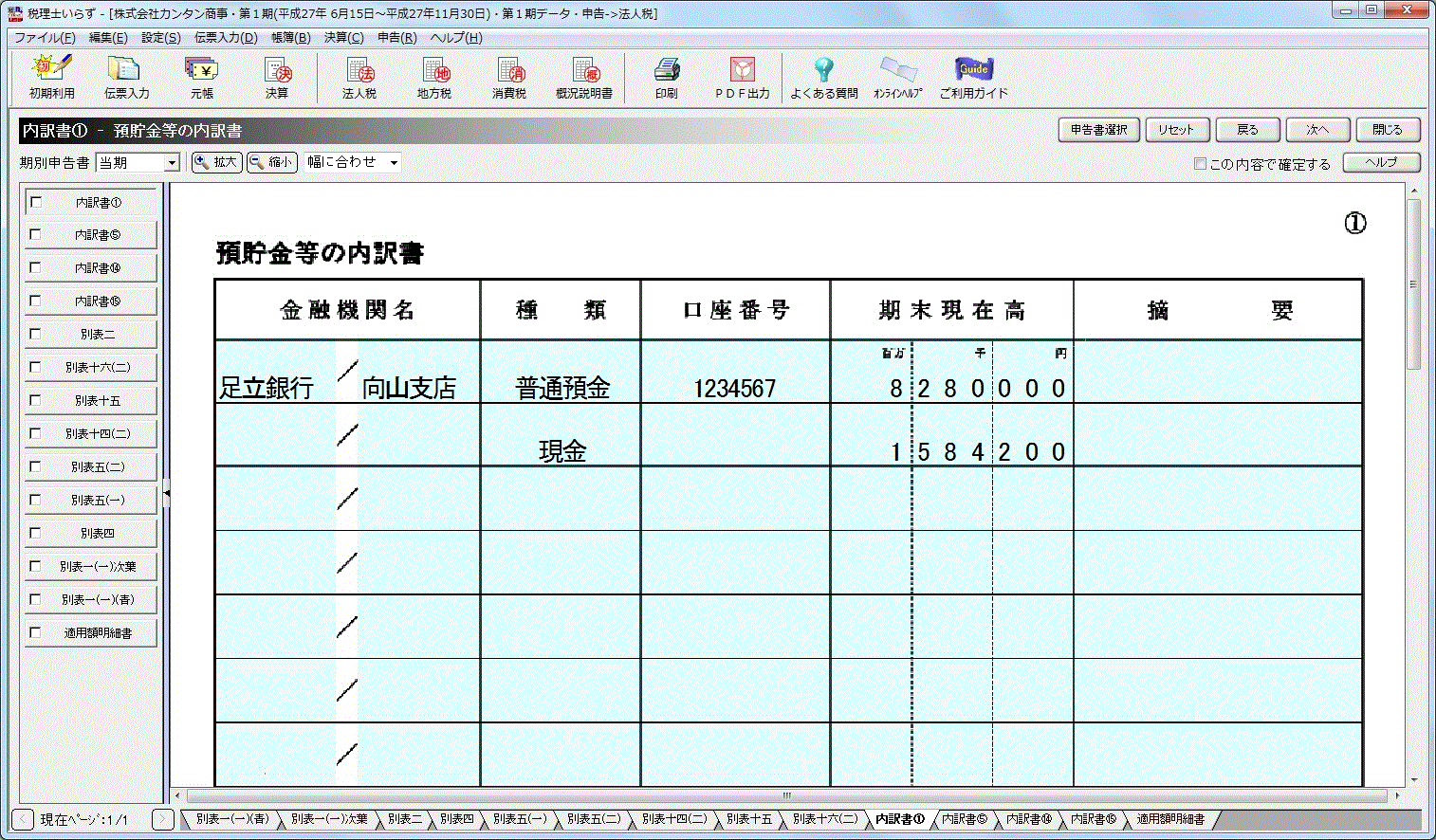Tick the 適用額明細書 sidebar checkbox
Image resolution: width=1436 pixels, height=840 pixels.
pyautogui.click(x=36, y=632)
